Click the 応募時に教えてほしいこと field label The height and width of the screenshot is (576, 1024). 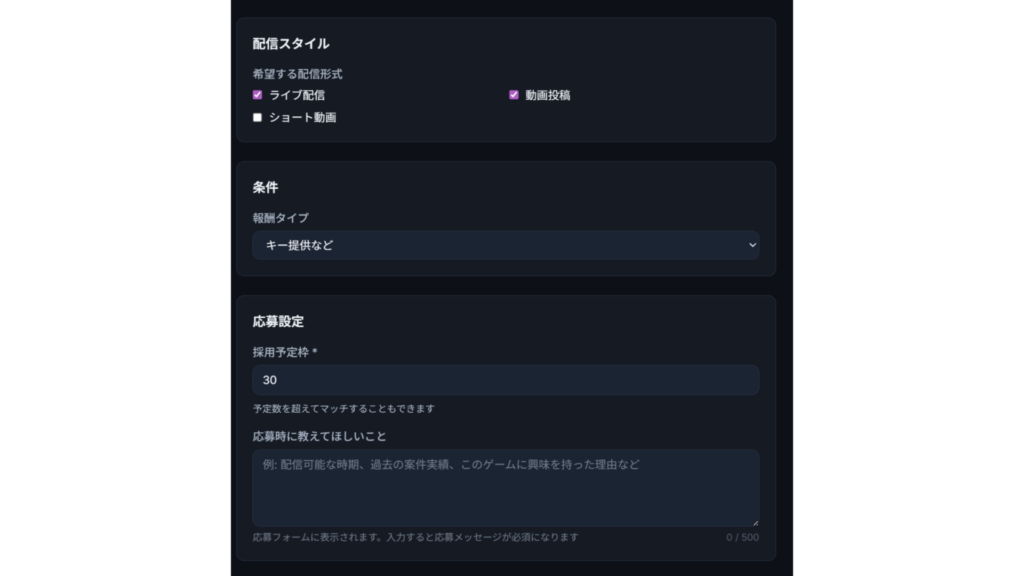(319, 436)
